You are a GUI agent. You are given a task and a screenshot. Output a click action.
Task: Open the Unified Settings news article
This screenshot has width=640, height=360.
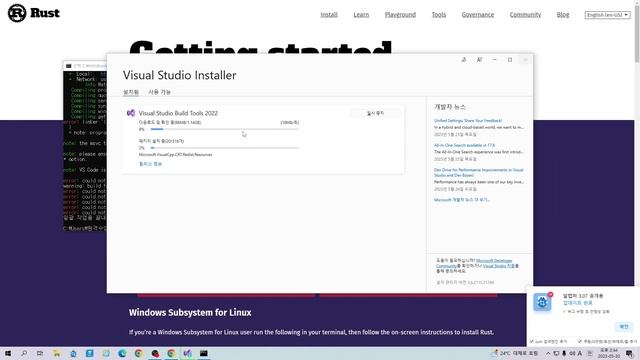468,121
